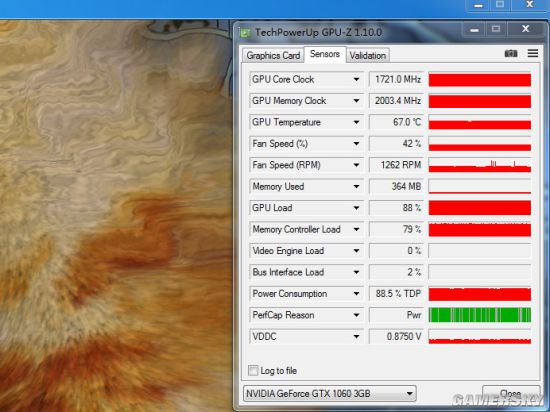Image resolution: width=550 pixels, height=412 pixels.
Task: Expand the GPU Memory Clock dropdown
Action: pos(356,101)
